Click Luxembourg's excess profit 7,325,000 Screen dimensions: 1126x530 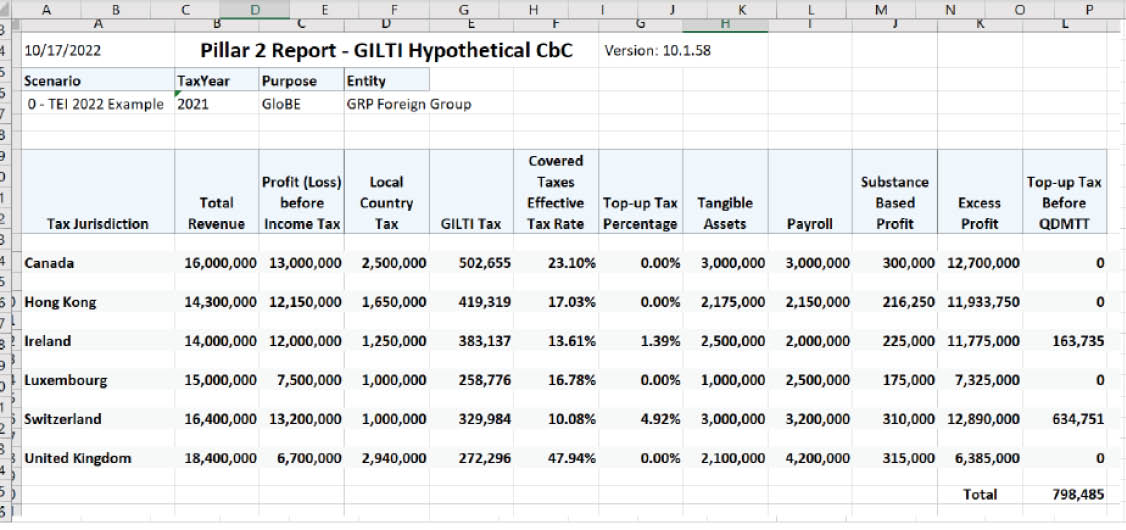980,380
